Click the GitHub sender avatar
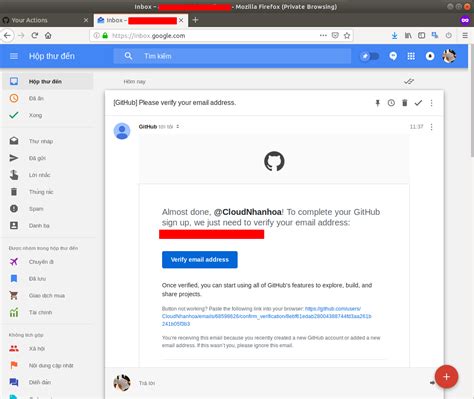The height and width of the screenshot is (399, 474). pos(122,131)
